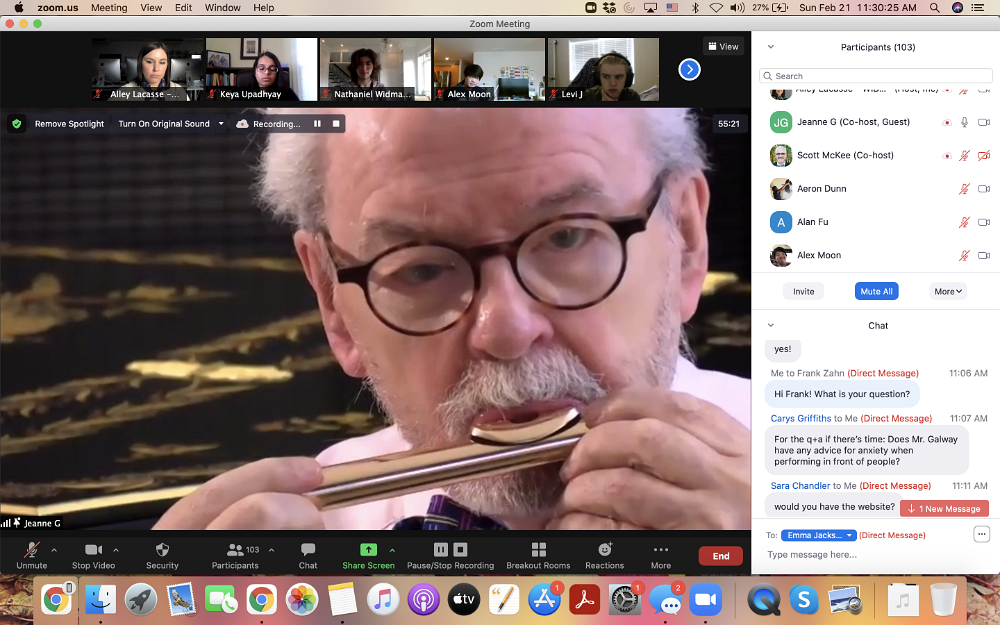Open the Window menu

coord(223,8)
